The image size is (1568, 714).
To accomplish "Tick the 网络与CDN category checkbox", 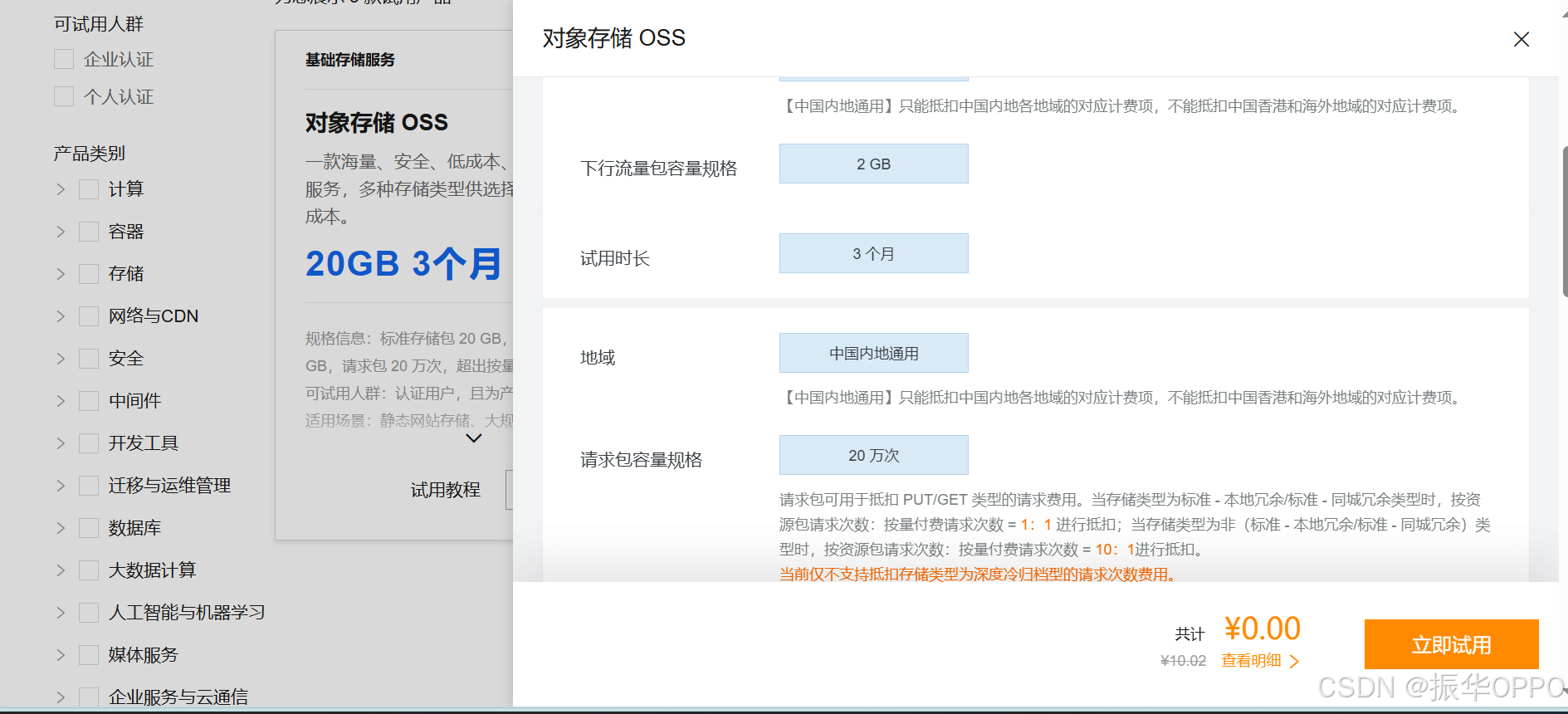I will point(89,316).
